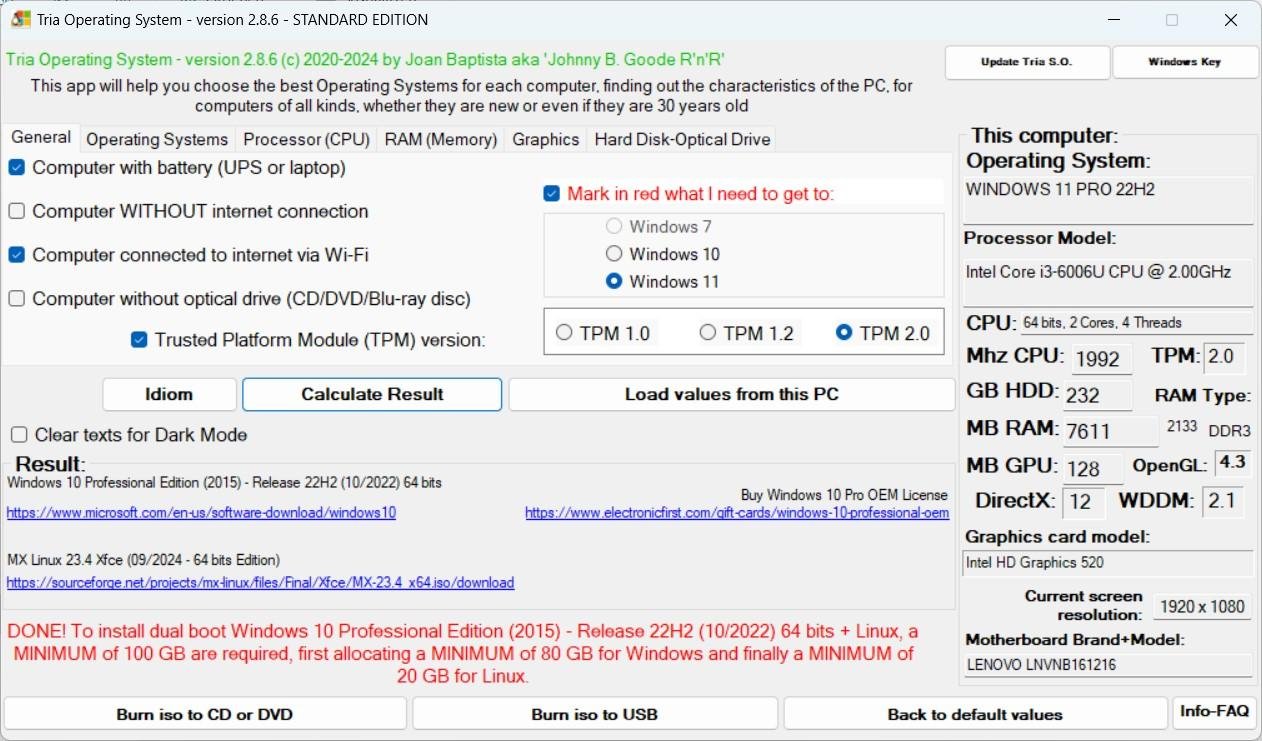Switch to the General tab

[41, 138]
